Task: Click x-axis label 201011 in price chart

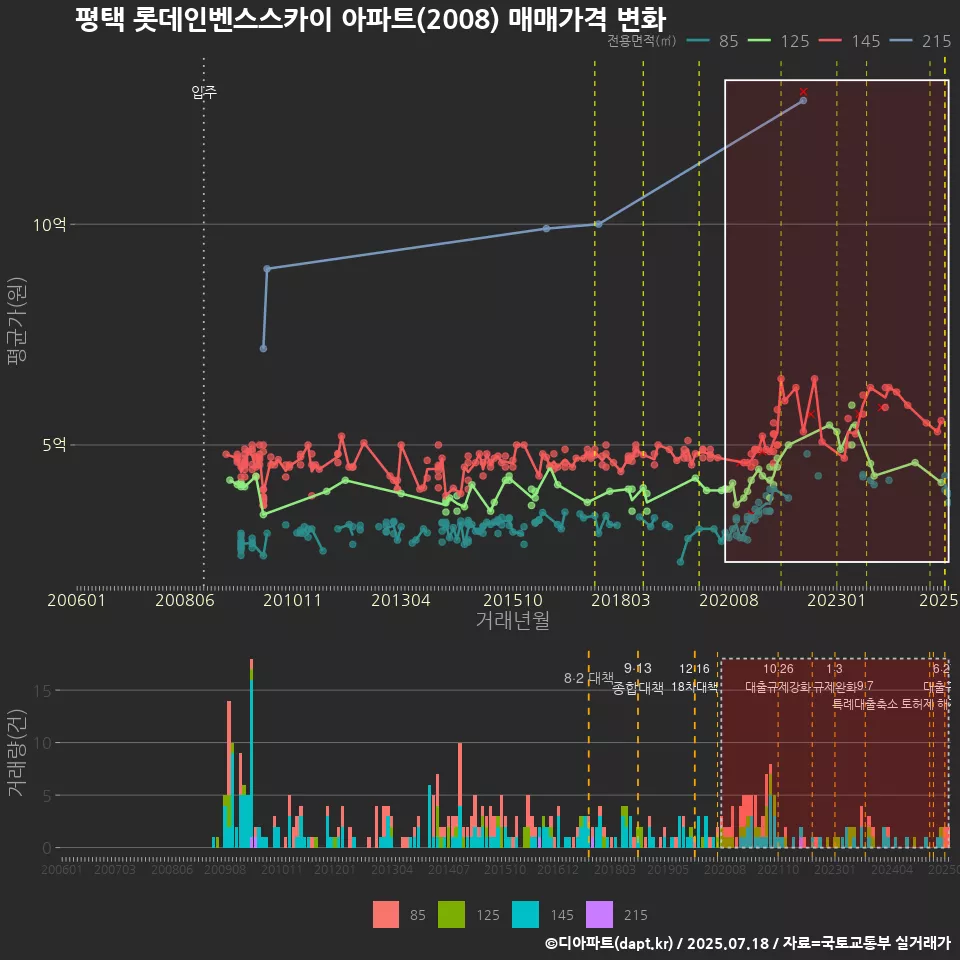Action: point(293,600)
